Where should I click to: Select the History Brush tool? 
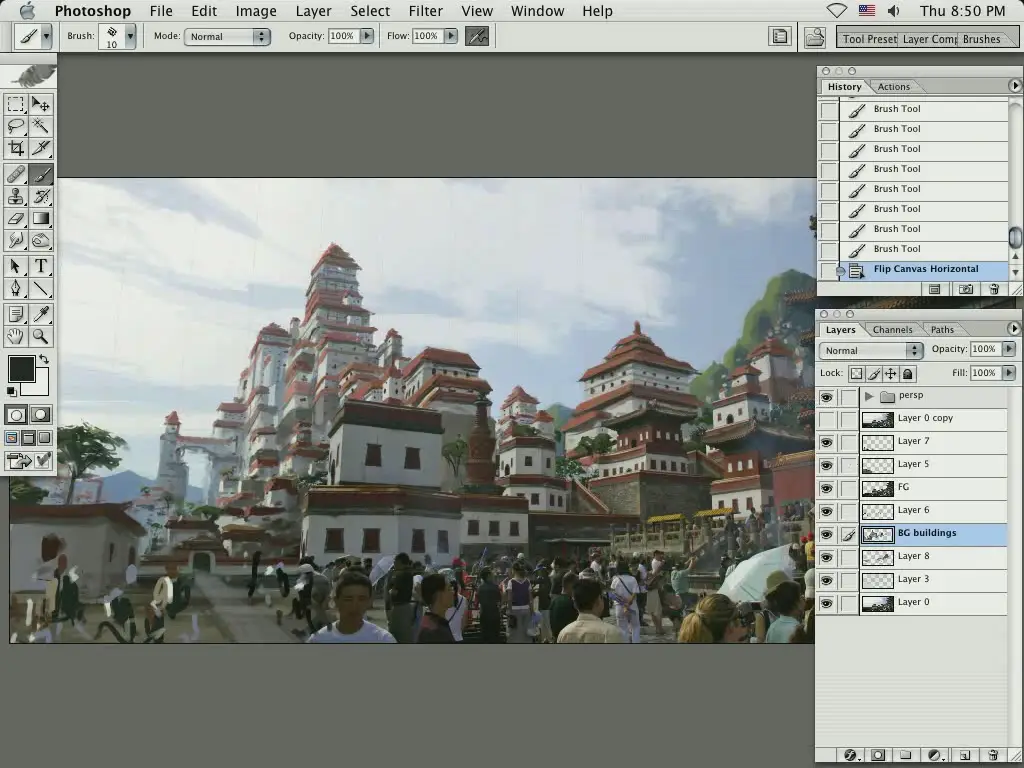[x=40, y=197]
